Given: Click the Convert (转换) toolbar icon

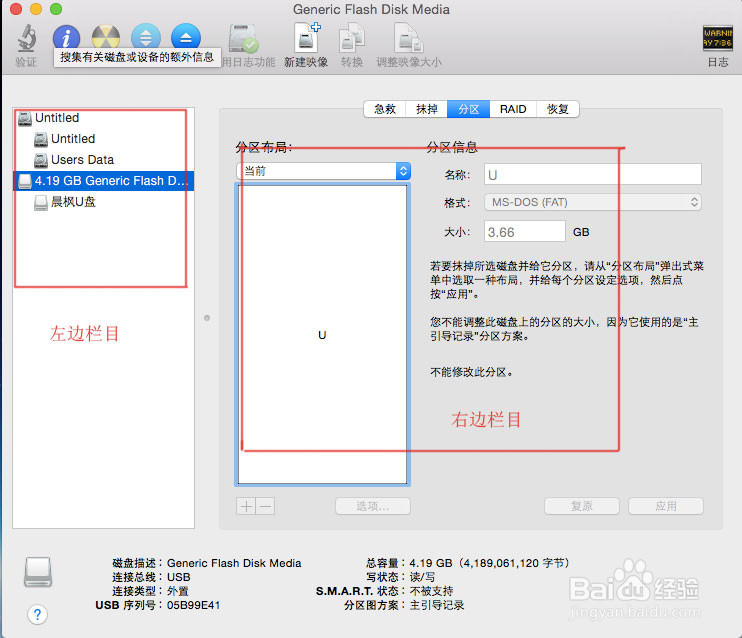Looking at the screenshot, I should coord(352,38).
